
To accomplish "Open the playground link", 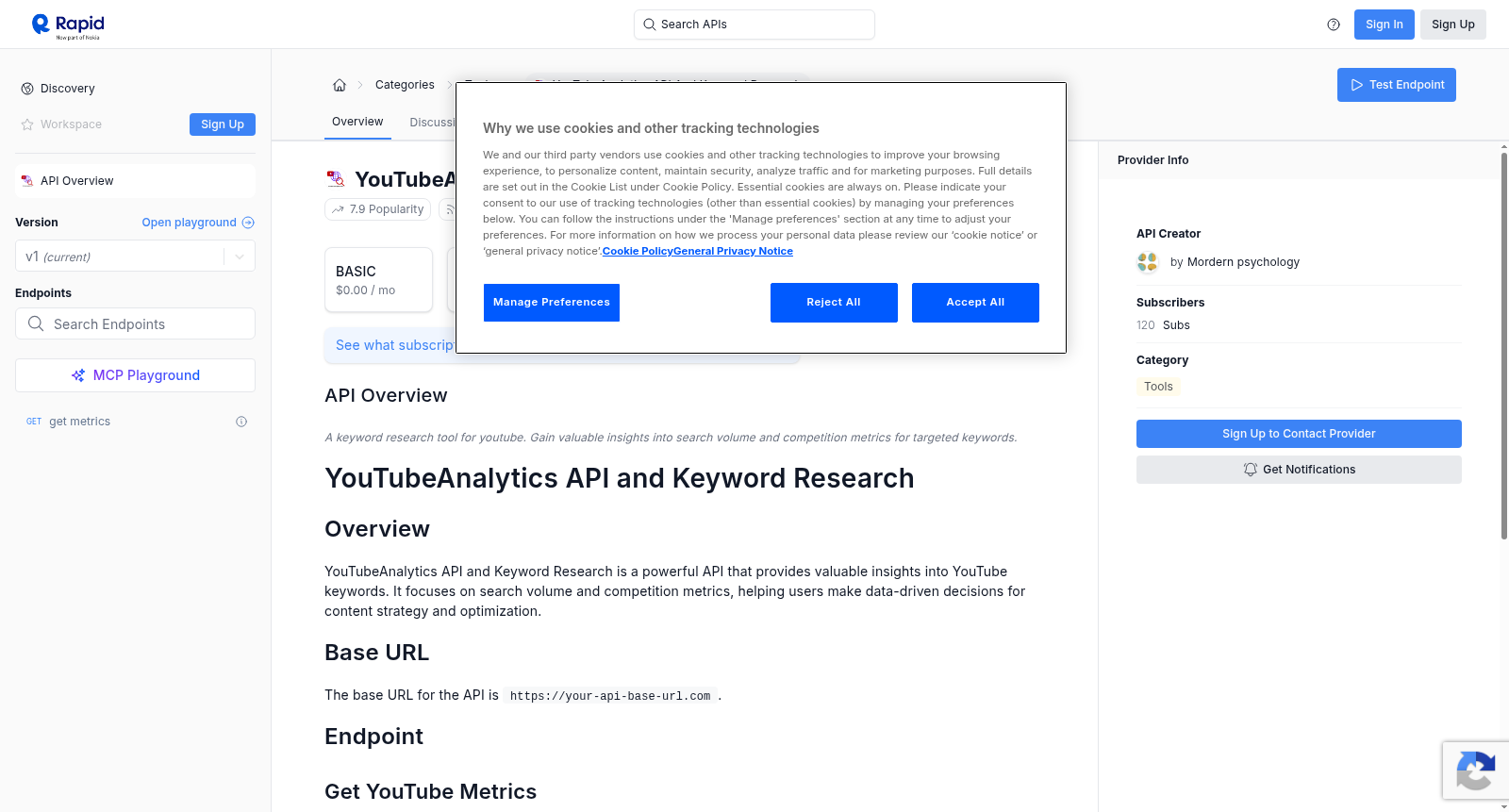I will point(198,223).
